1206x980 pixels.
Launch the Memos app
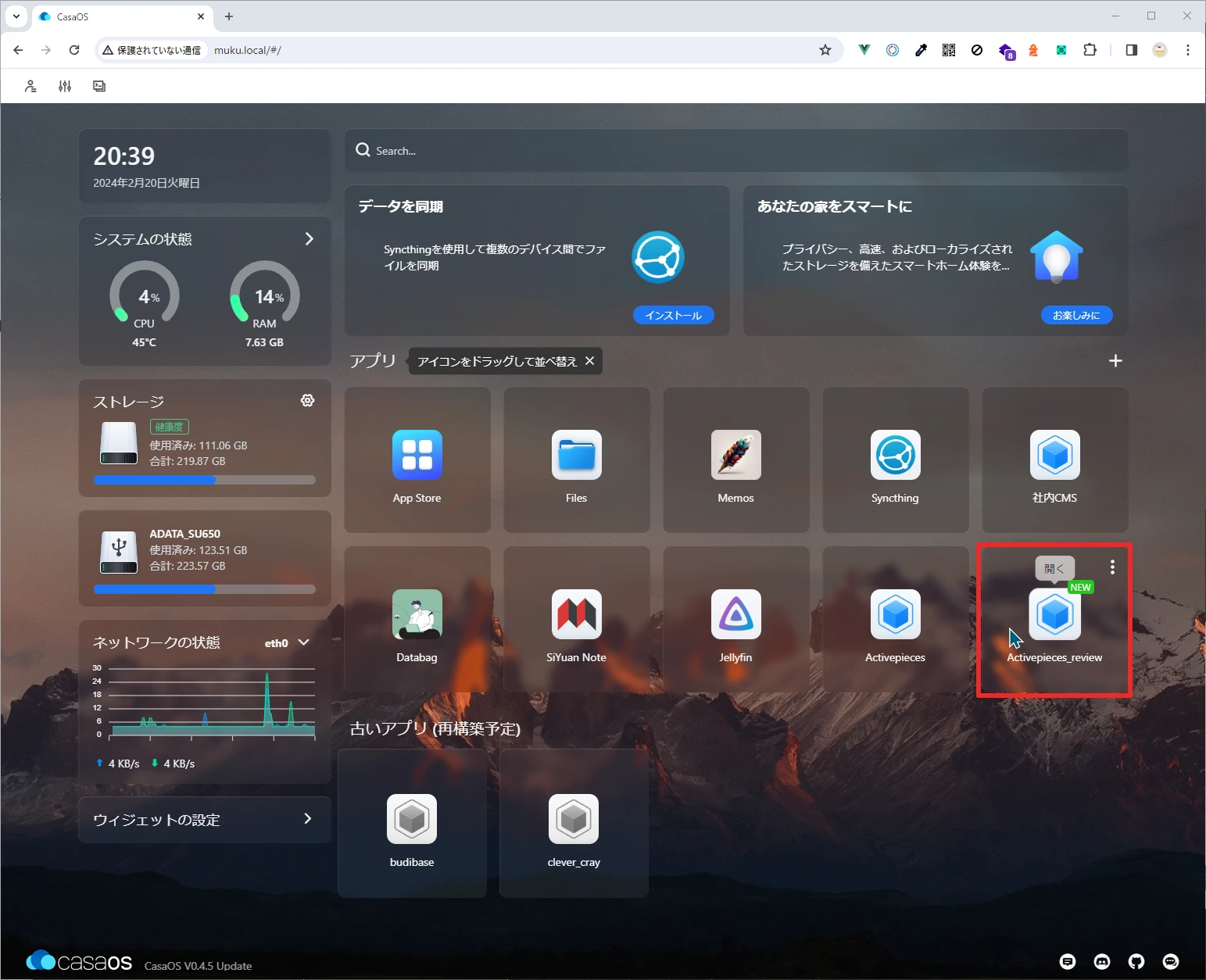pyautogui.click(x=736, y=455)
